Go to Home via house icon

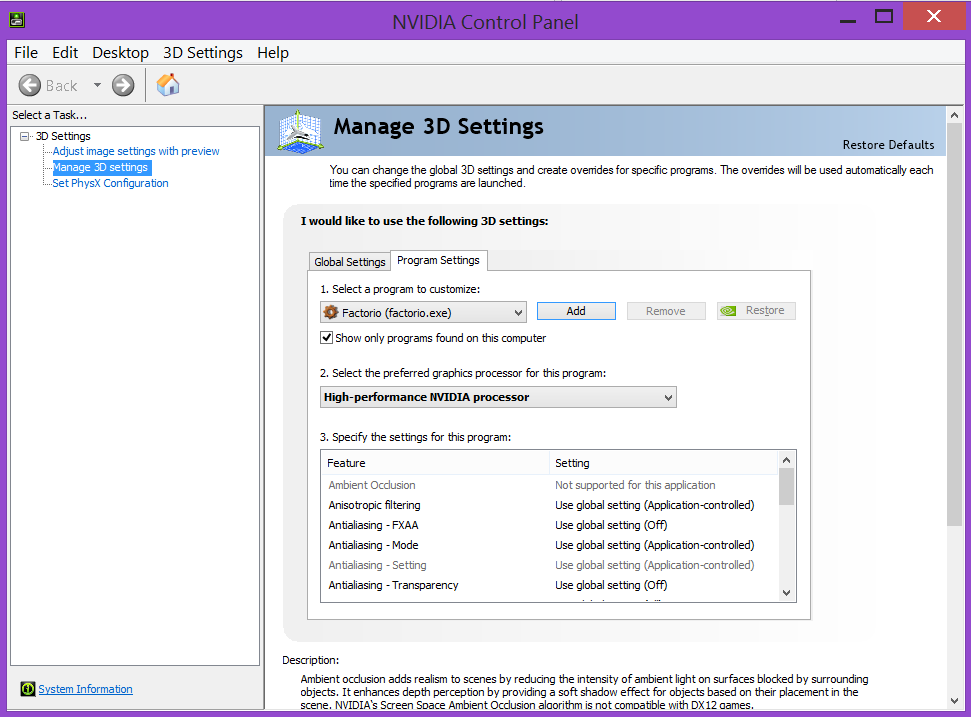[168, 85]
